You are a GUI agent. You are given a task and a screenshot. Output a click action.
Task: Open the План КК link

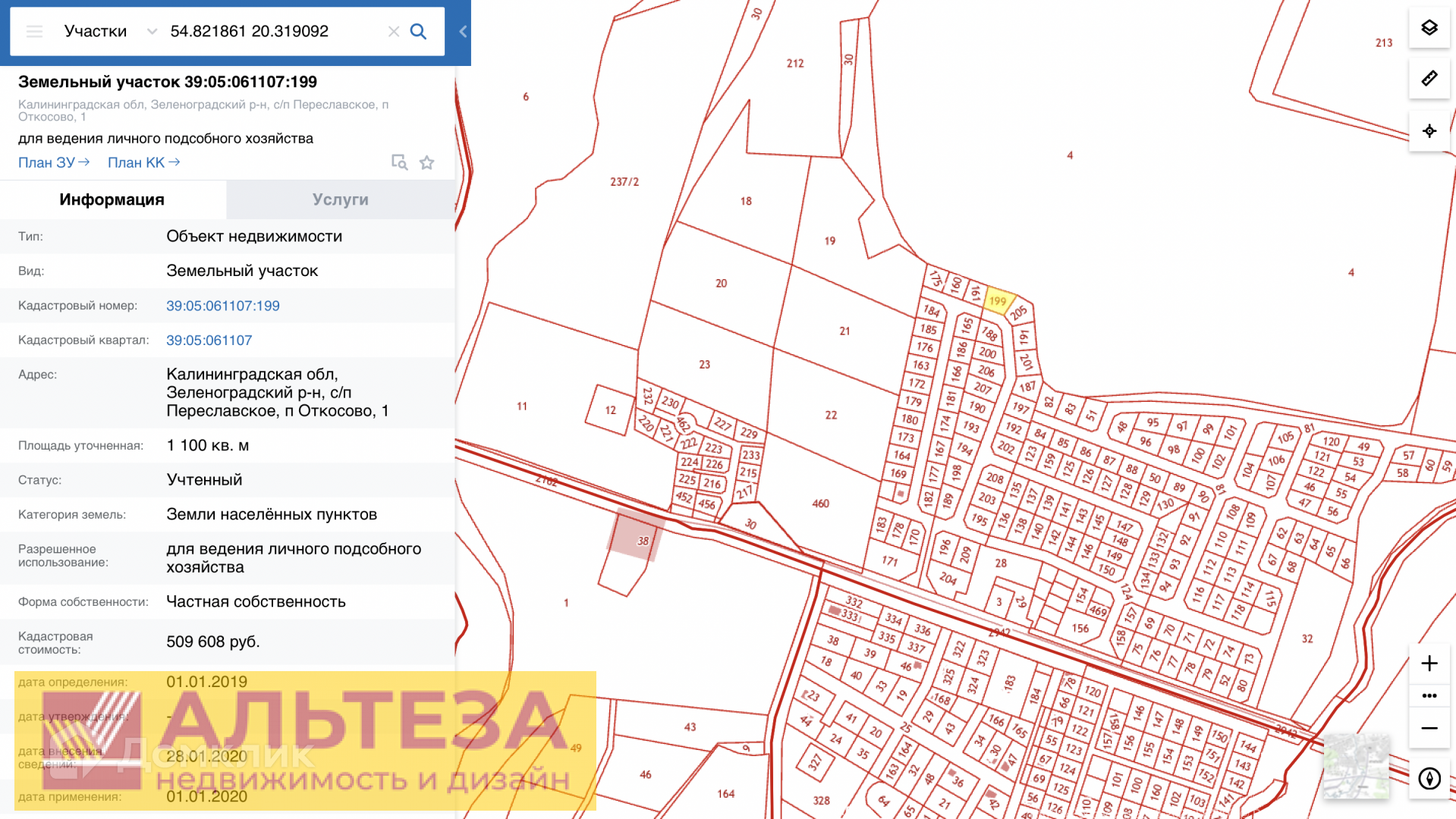(x=143, y=162)
